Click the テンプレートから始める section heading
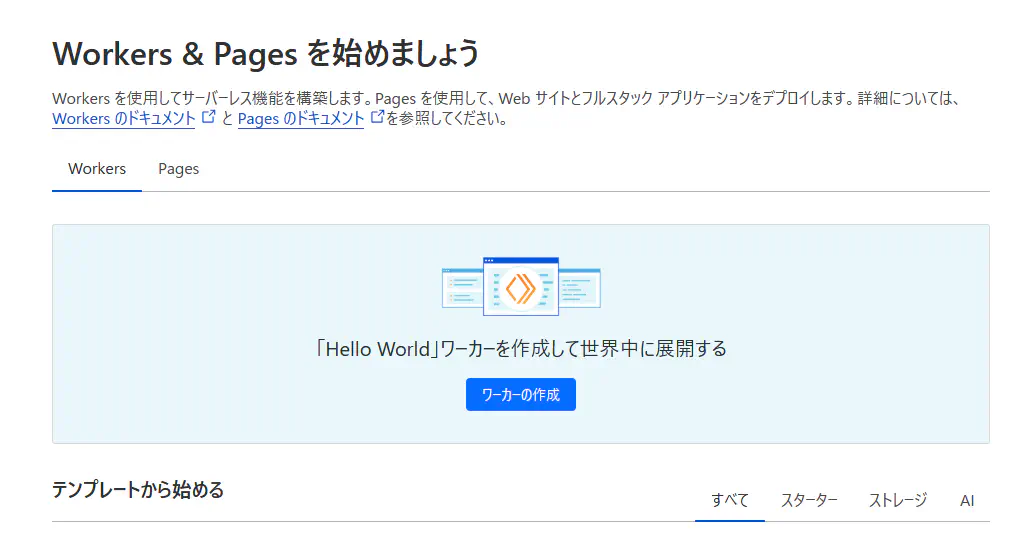 (x=138, y=490)
